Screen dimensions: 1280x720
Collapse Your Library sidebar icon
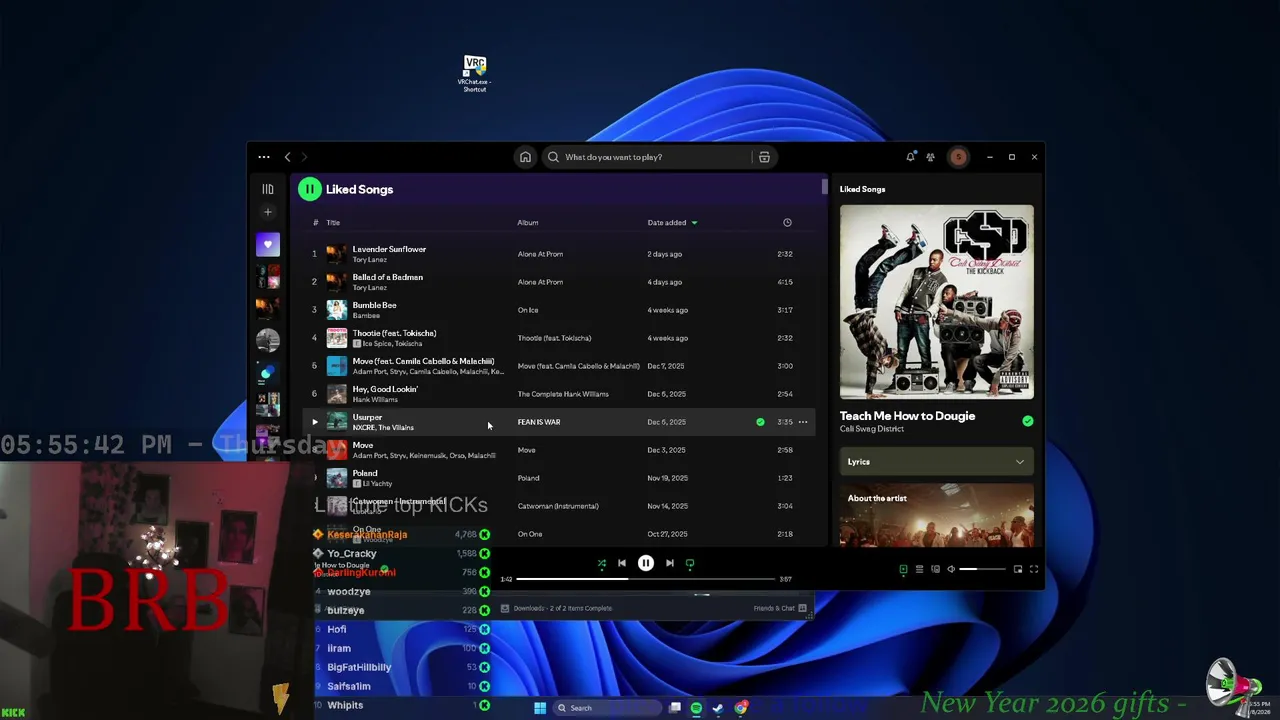point(268,189)
